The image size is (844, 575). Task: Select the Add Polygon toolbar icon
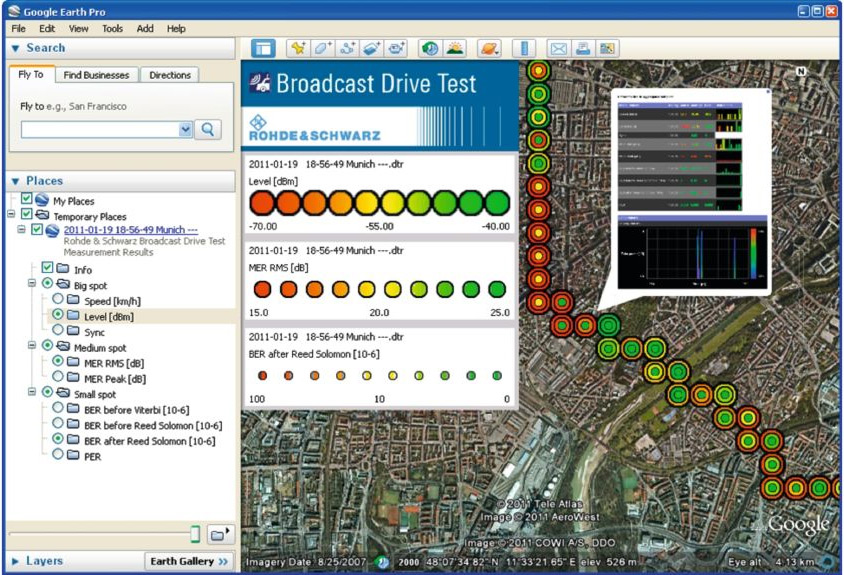322,48
